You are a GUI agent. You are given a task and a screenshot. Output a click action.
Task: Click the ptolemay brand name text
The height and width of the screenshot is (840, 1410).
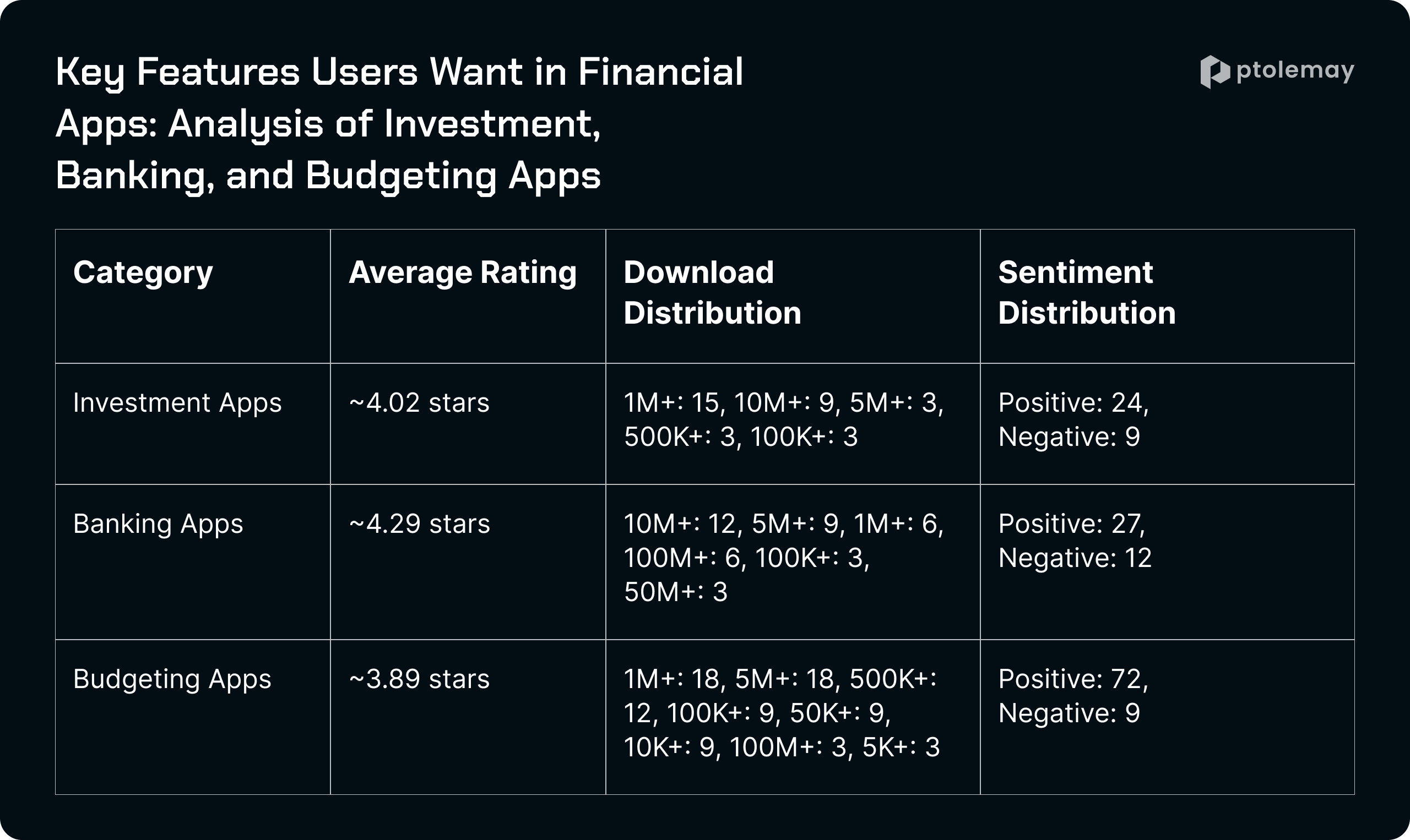click(x=1295, y=72)
